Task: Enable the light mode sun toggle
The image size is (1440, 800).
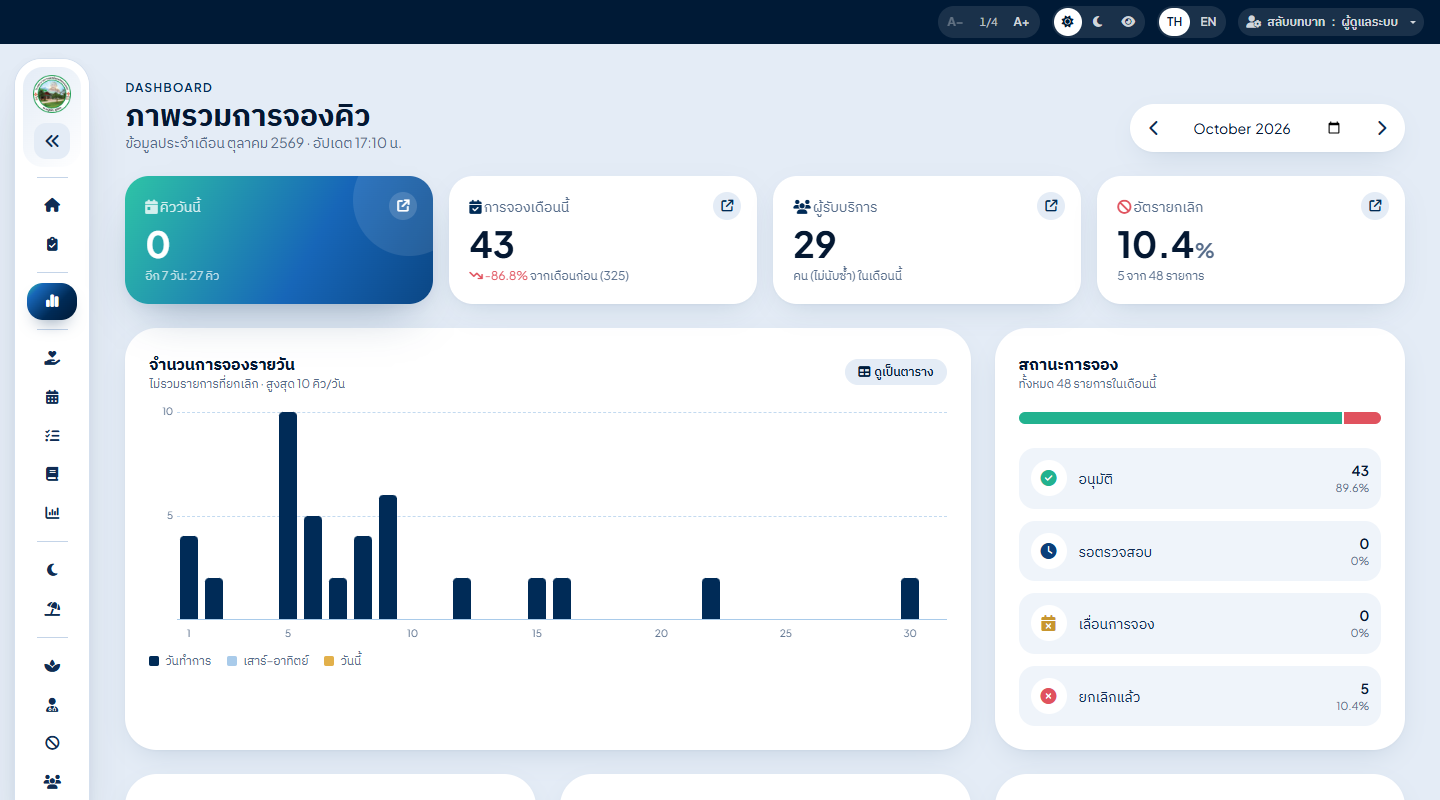Action: (1068, 22)
